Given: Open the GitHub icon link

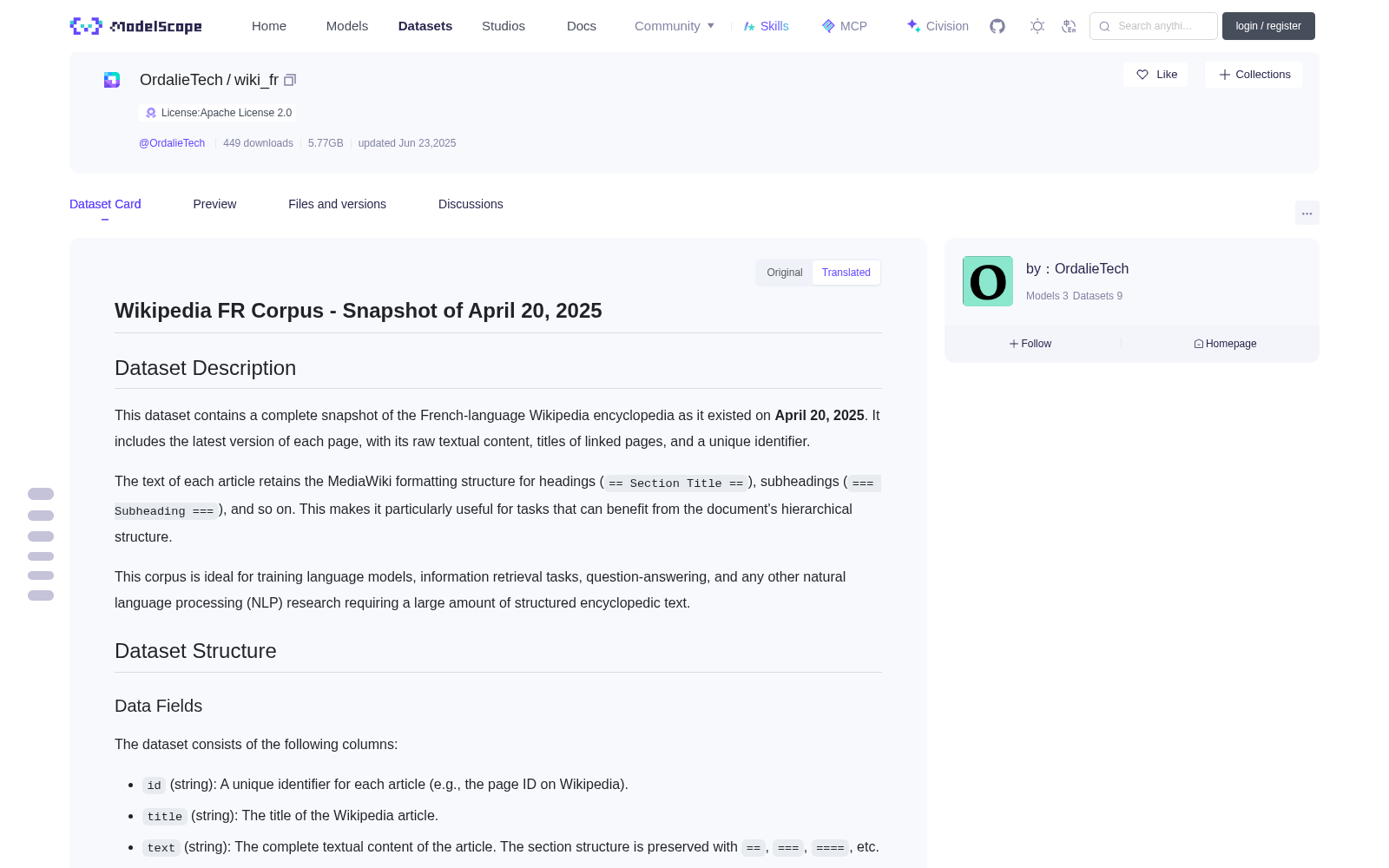Looking at the screenshot, I should (997, 26).
